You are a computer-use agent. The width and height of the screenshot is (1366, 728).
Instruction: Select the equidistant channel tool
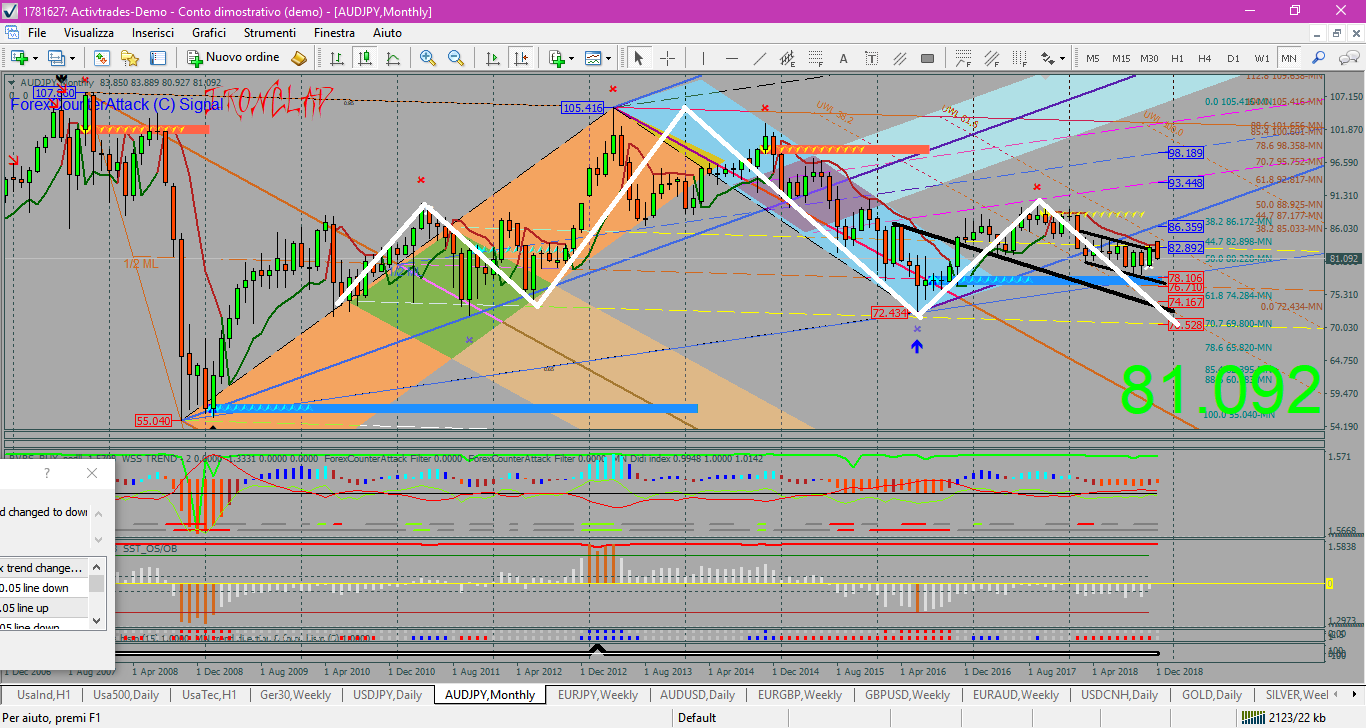(788, 58)
